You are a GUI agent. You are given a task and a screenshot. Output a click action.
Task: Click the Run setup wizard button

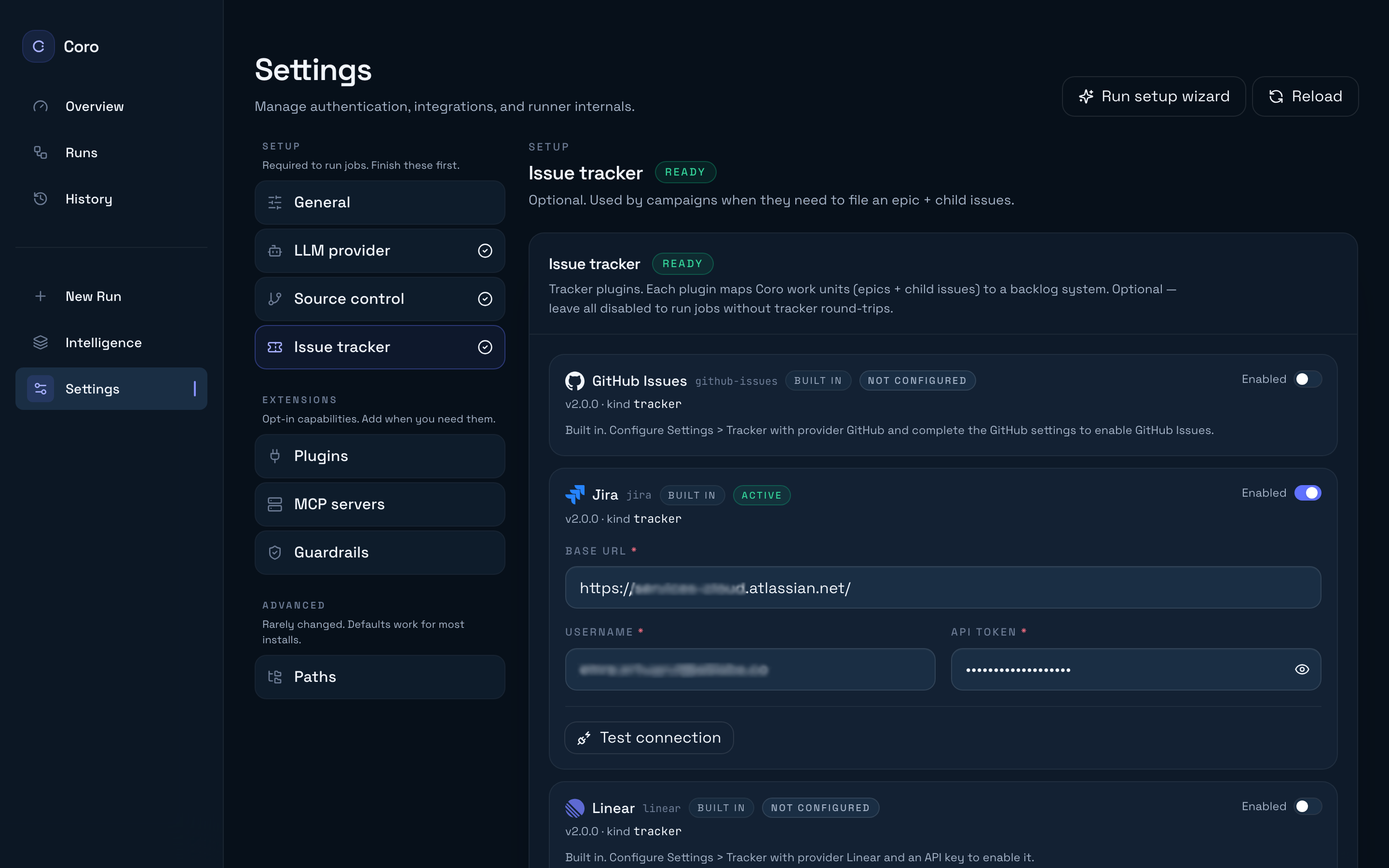(1153, 96)
